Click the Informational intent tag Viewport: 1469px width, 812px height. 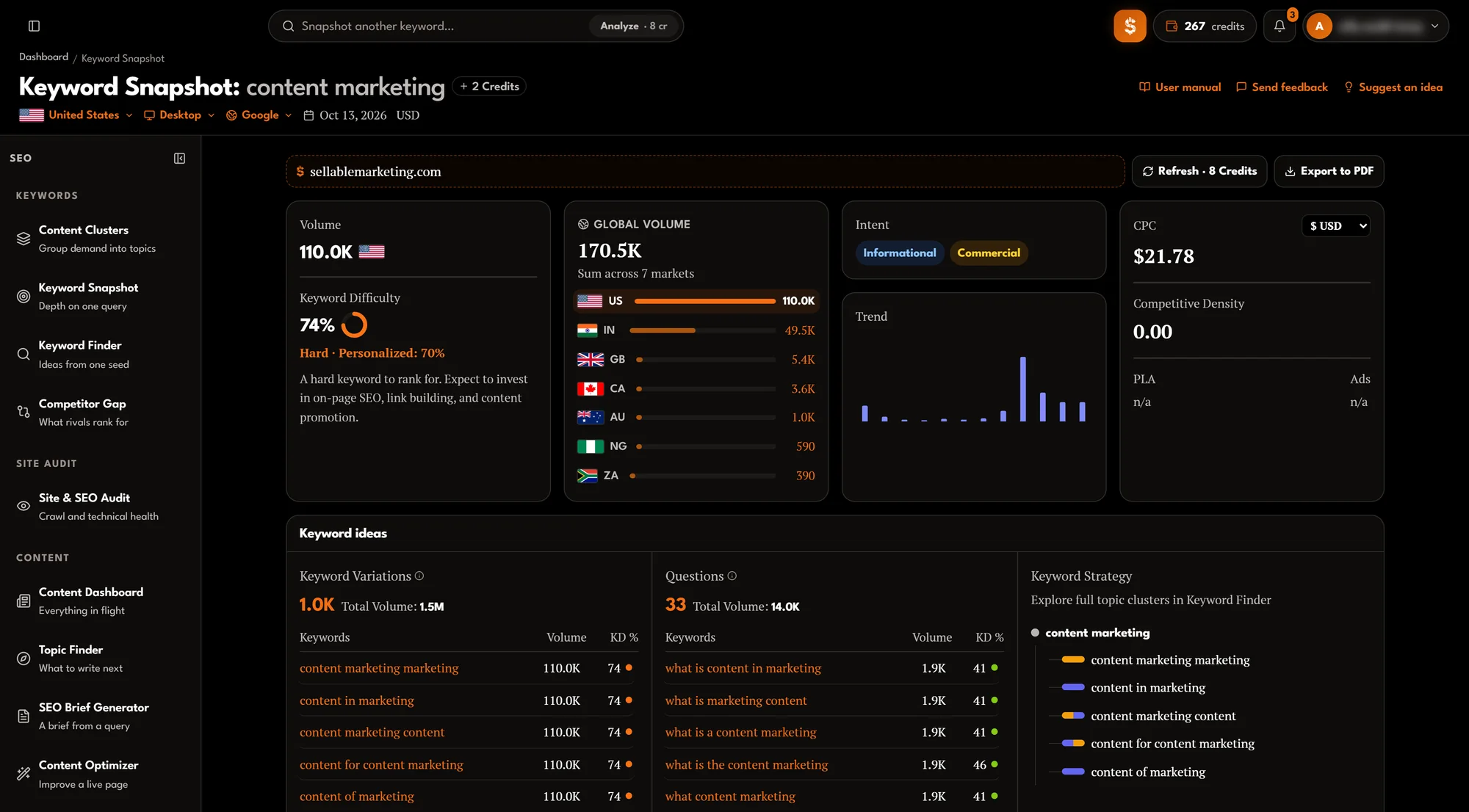(x=900, y=253)
